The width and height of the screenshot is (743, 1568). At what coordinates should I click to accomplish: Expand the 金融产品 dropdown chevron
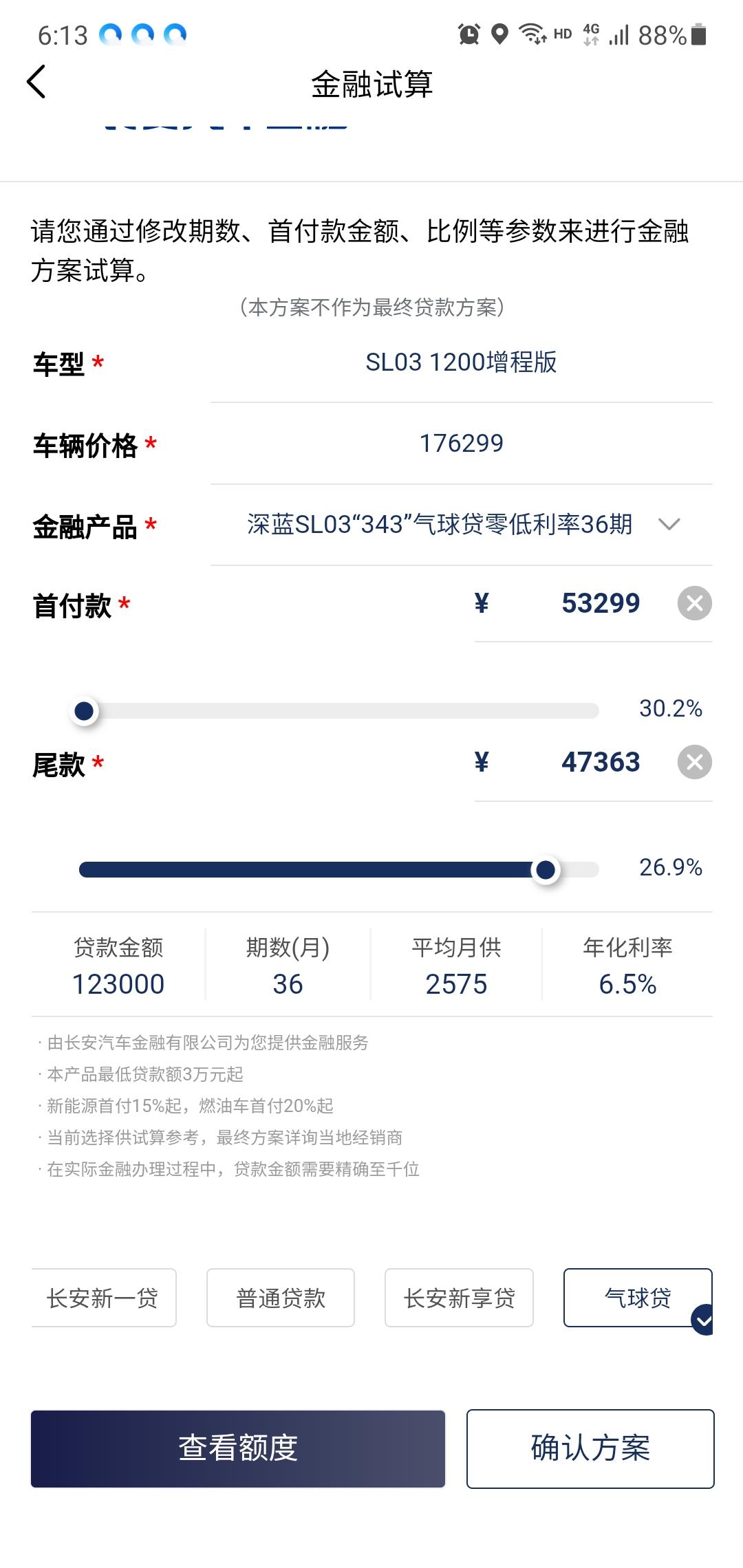pos(669,525)
